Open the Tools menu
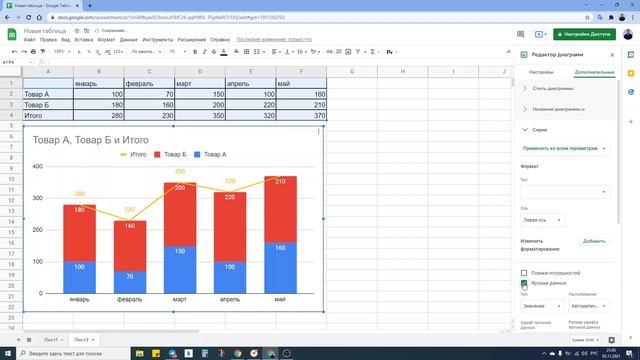This screenshot has width=640, height=360. (158, 40)
